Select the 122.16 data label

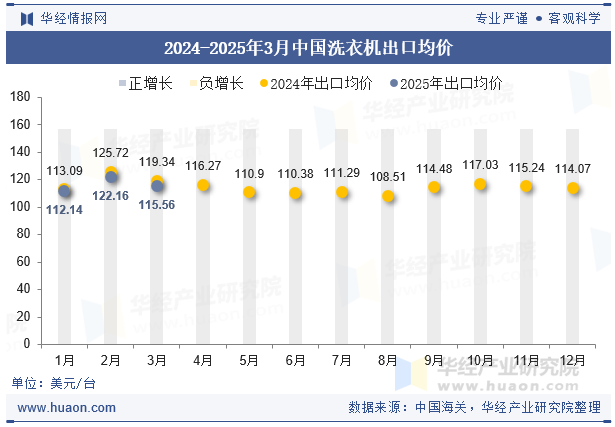(x=111, y=195)
